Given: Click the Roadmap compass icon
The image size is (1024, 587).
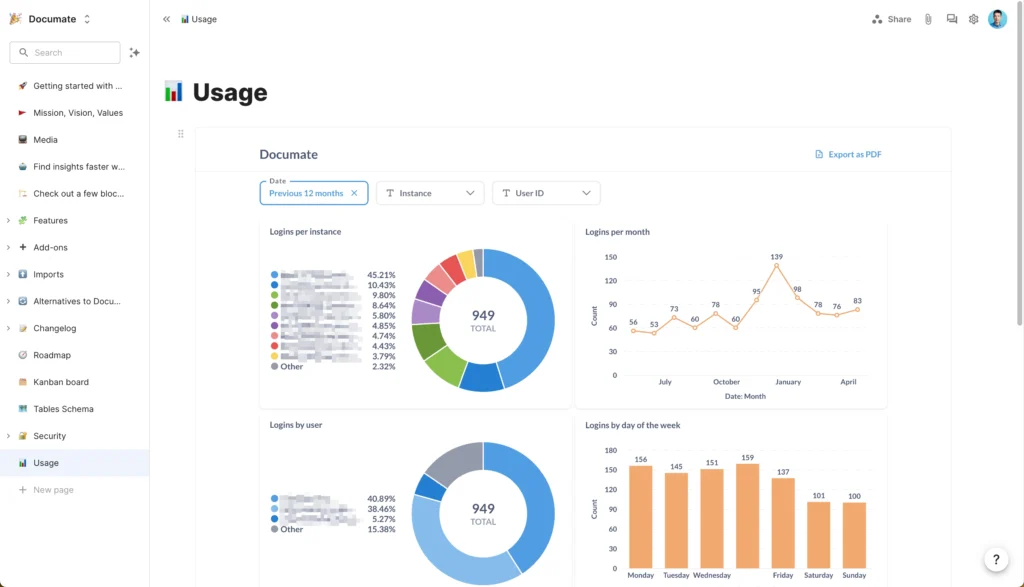Looking at the screenshot, I should point(23,355).
